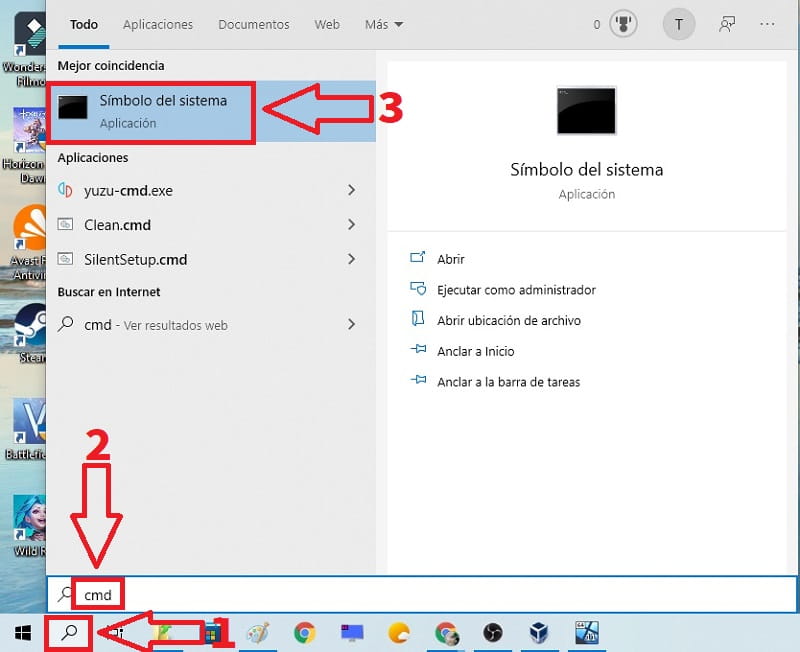
Task: Open the T user account avatar
Action: tap(679, 24)
